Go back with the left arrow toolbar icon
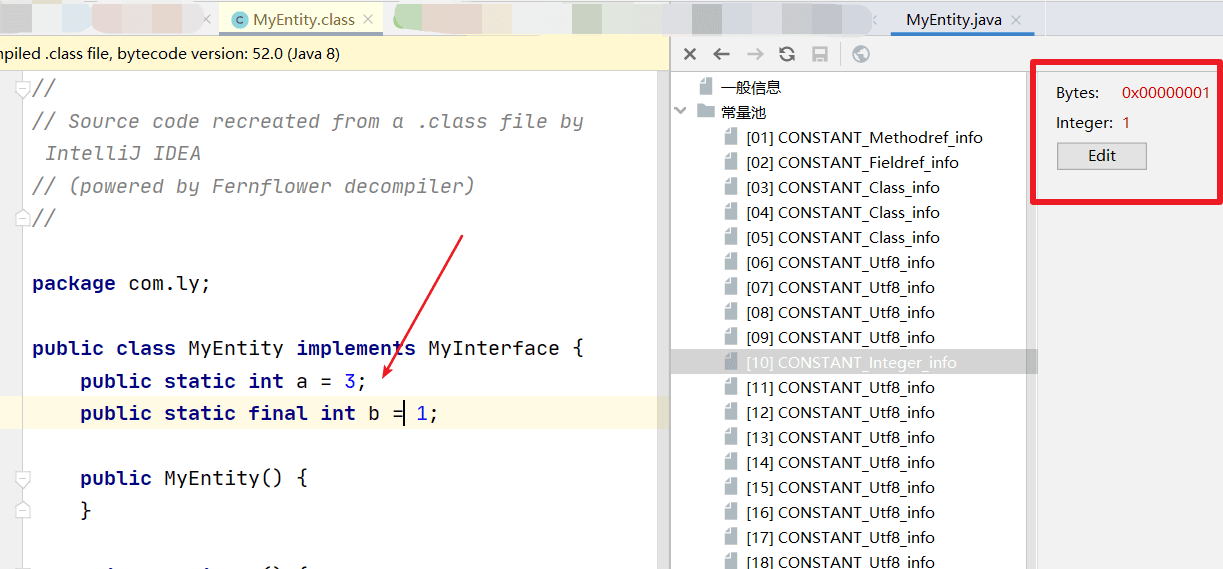The width and height of the screenshot is (1223, 569). (721, 54)
